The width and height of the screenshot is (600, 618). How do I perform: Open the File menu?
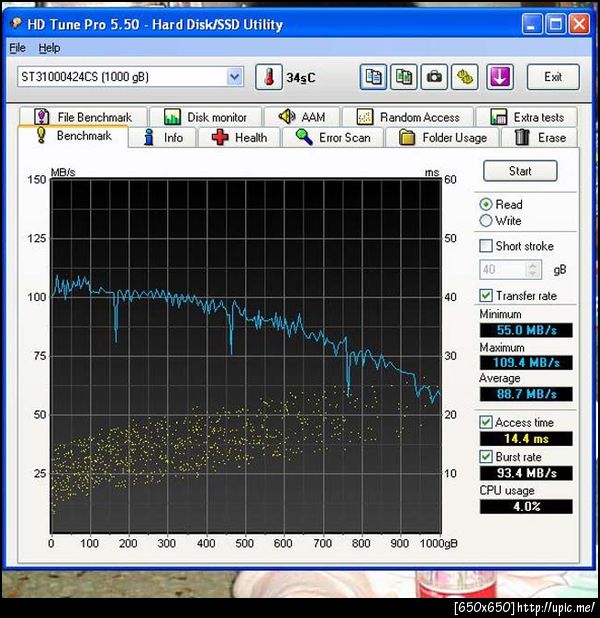pos(17,48)
